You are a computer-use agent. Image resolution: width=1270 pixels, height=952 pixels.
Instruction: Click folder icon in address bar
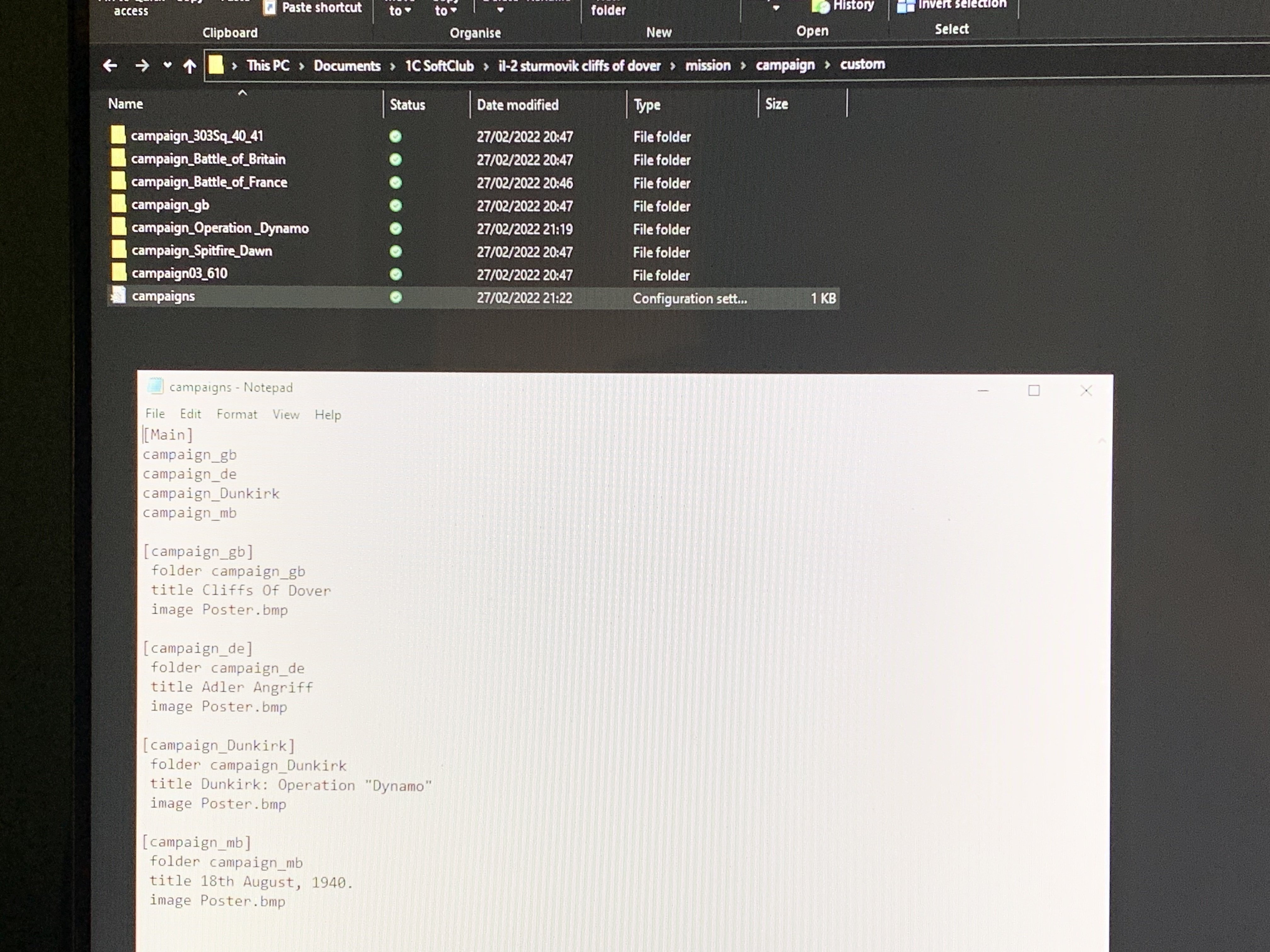pos(216,64)
